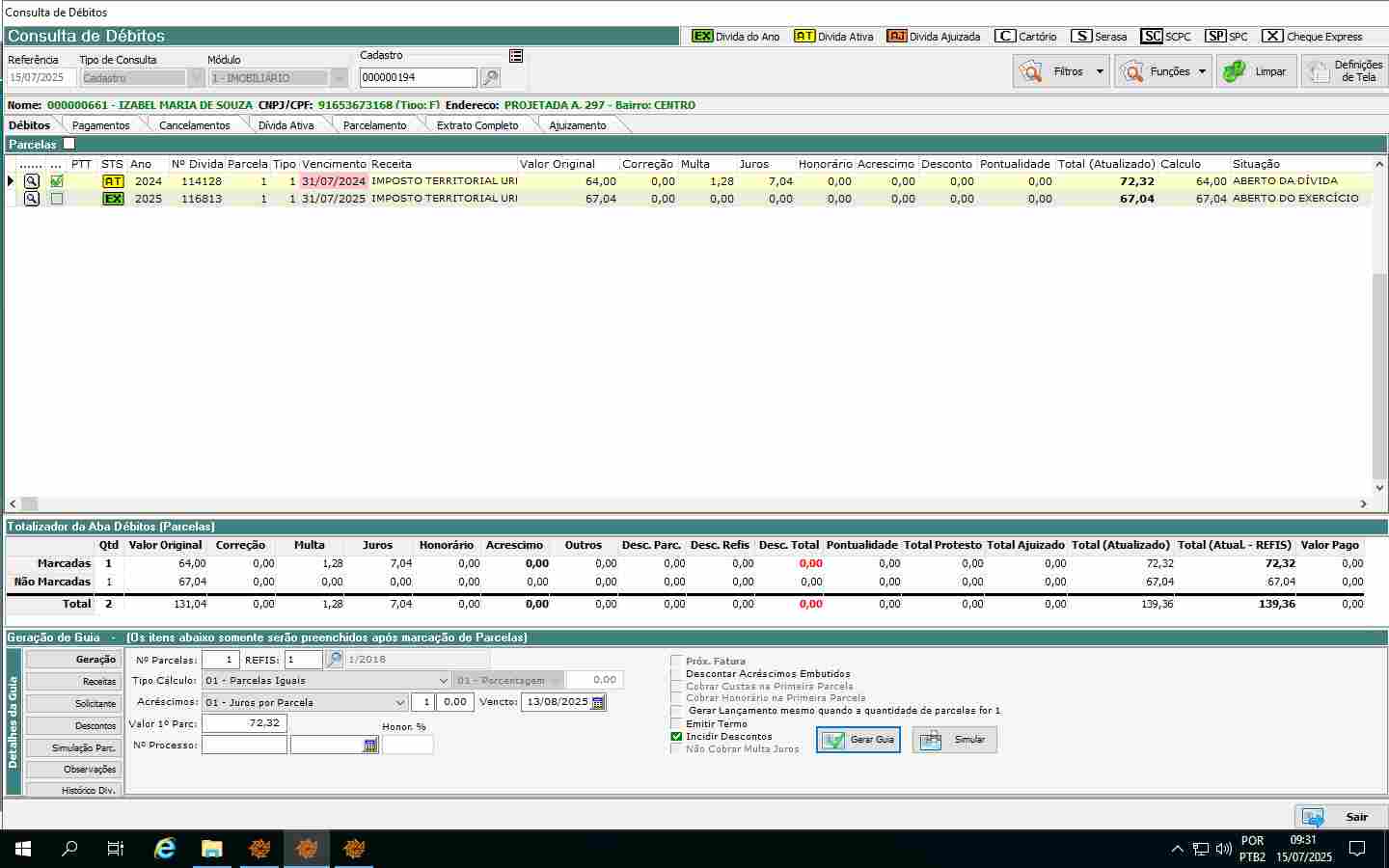Expand the Tipo Cálculo dropdown

click(x=443, y=681)
